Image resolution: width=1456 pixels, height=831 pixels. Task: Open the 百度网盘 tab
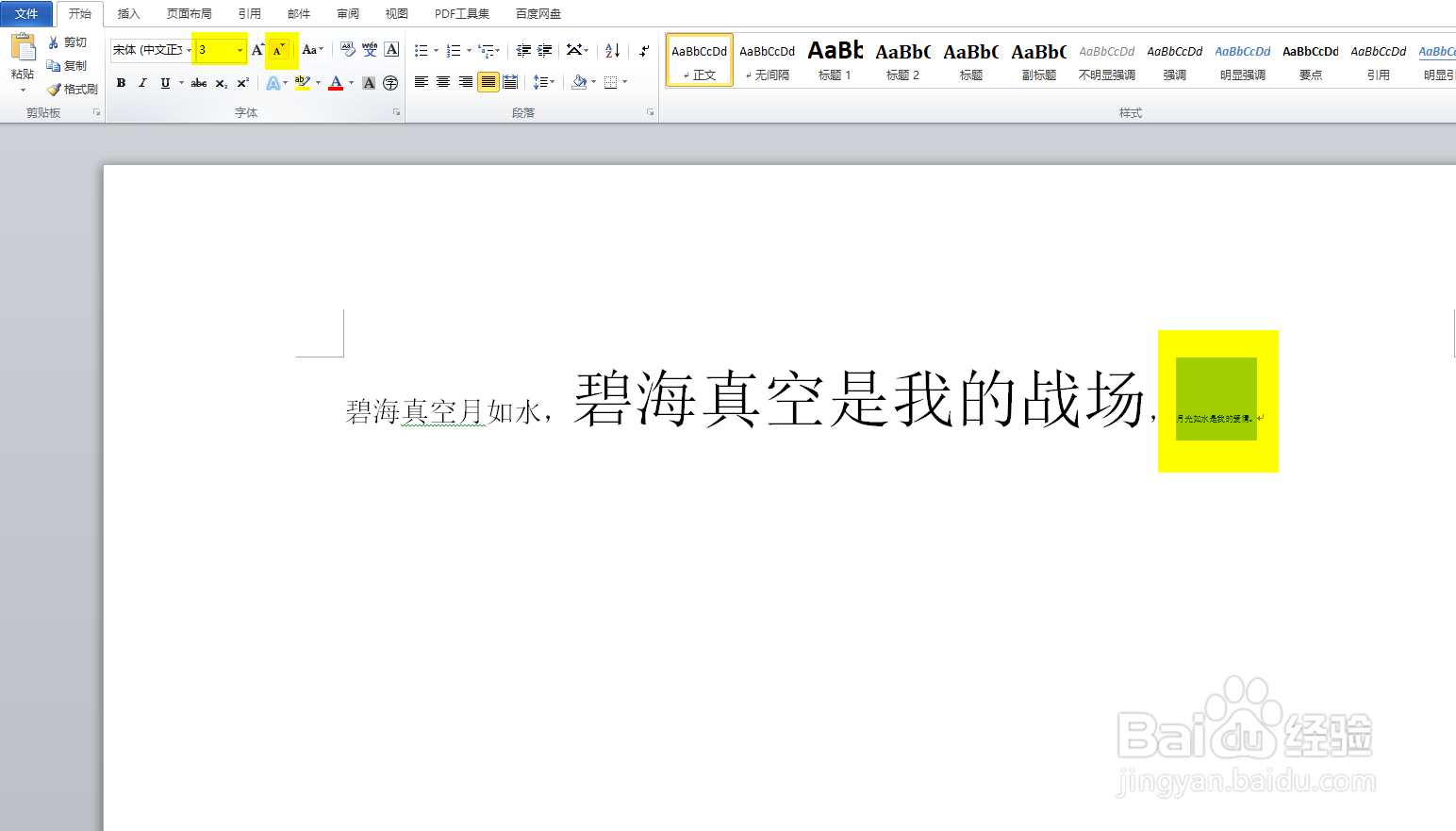coord(538,13)
